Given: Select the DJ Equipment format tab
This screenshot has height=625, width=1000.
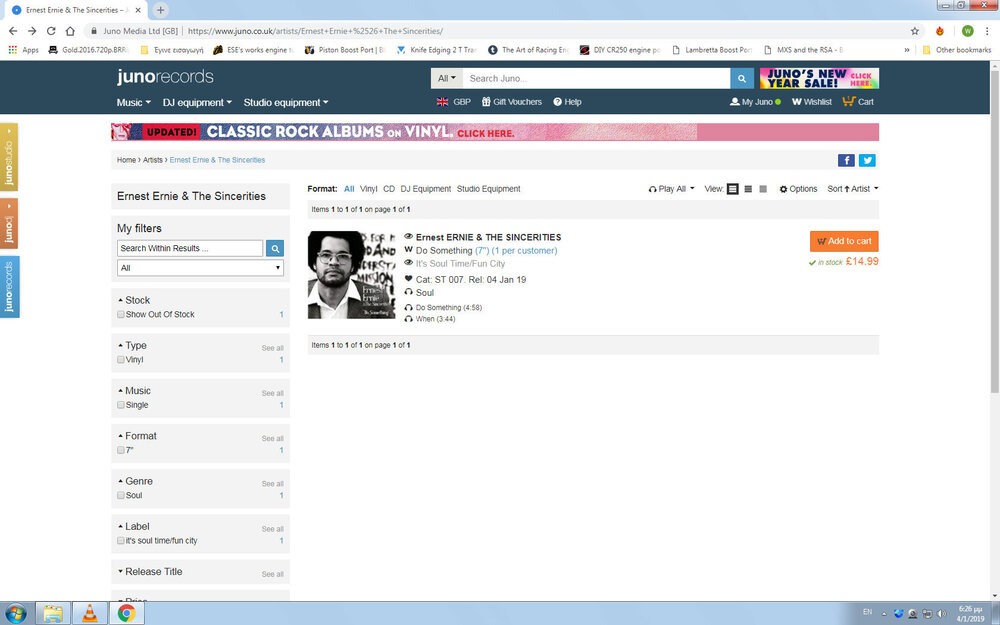Looking at the screenshot, I should tap(425, 189).
